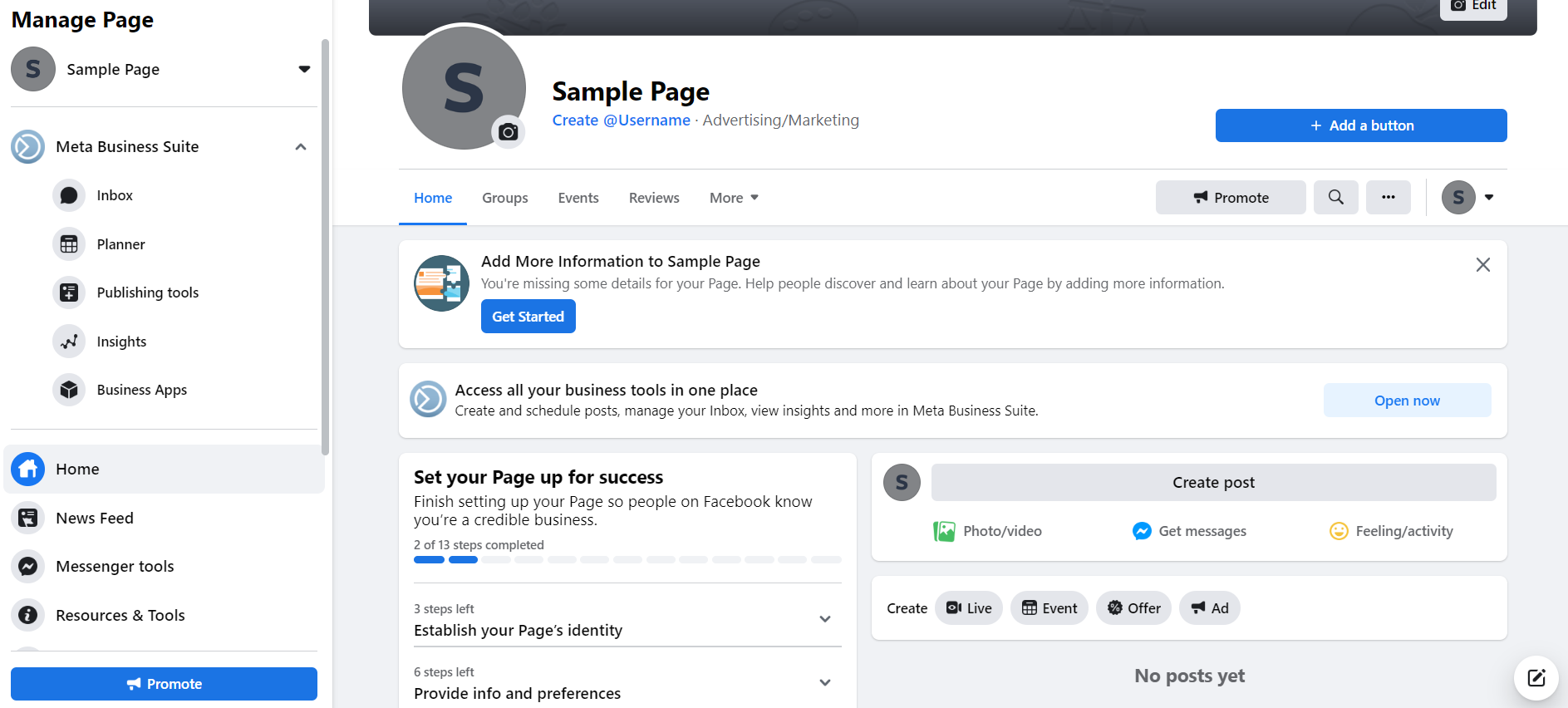This screenshot has width=1568, height=708.
Task: Open the page search magnifier icon
Action: point(1335,198)
